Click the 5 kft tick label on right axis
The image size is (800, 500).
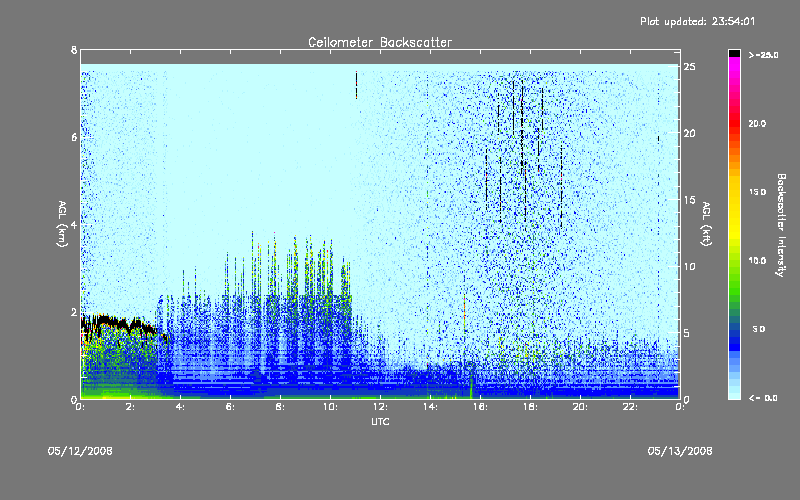(687, 333)
